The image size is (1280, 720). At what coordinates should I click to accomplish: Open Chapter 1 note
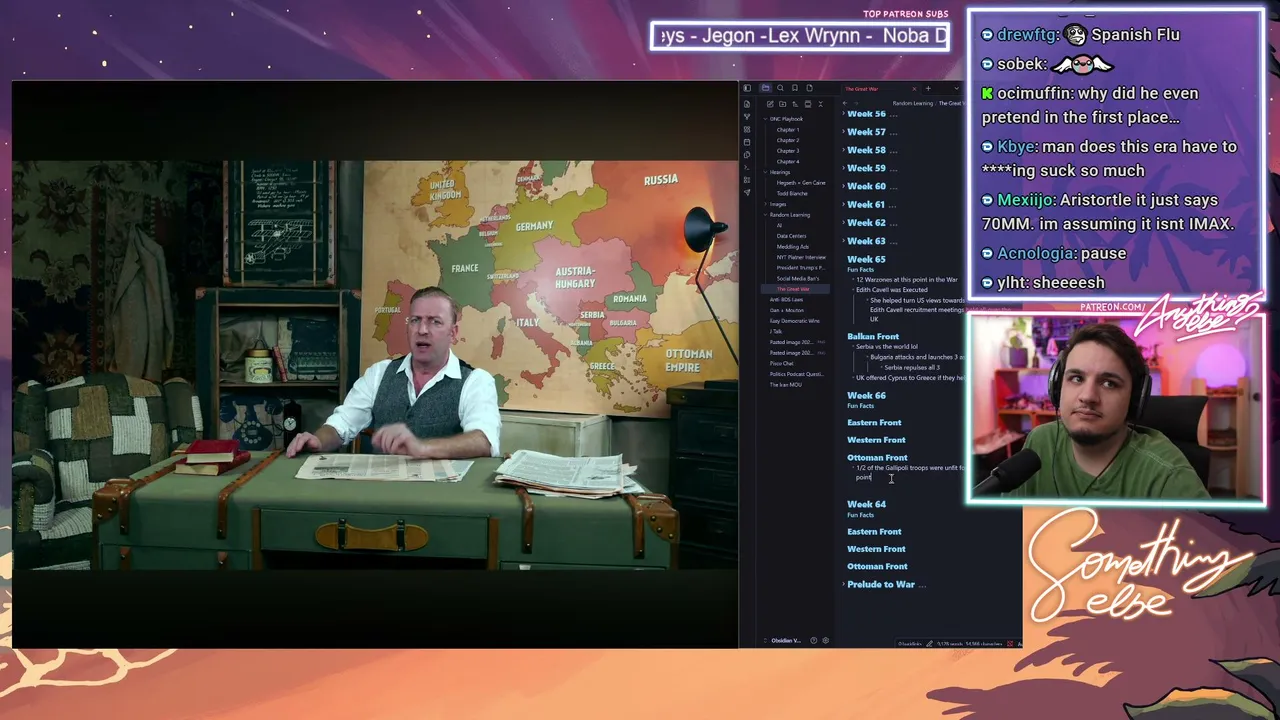pyautogui.click(x=788, y=130)
